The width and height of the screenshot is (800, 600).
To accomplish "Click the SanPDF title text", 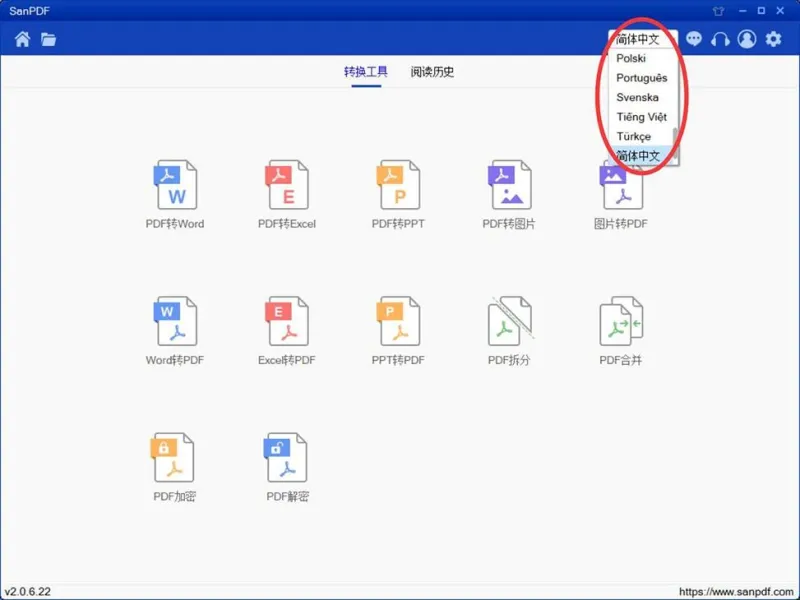I will 29,11.
